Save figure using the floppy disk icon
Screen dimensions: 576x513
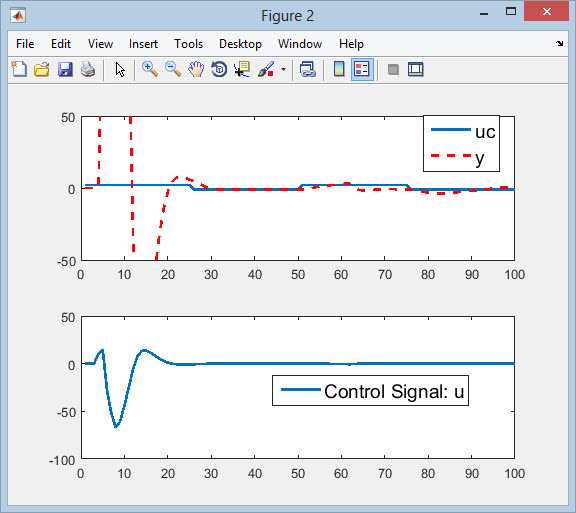[65, 69]
